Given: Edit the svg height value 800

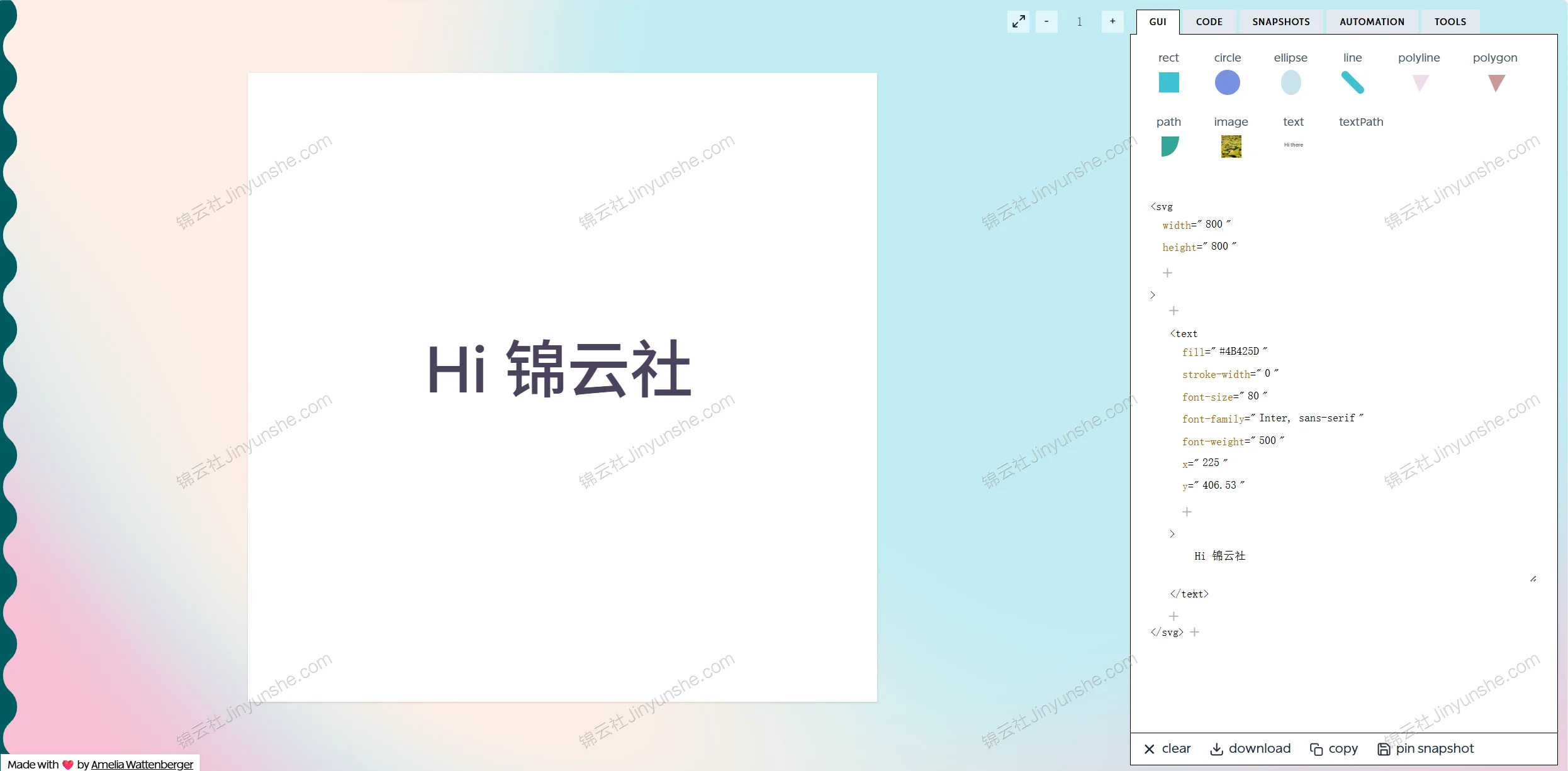Looking at the screenshot, I should [1219, 247].
